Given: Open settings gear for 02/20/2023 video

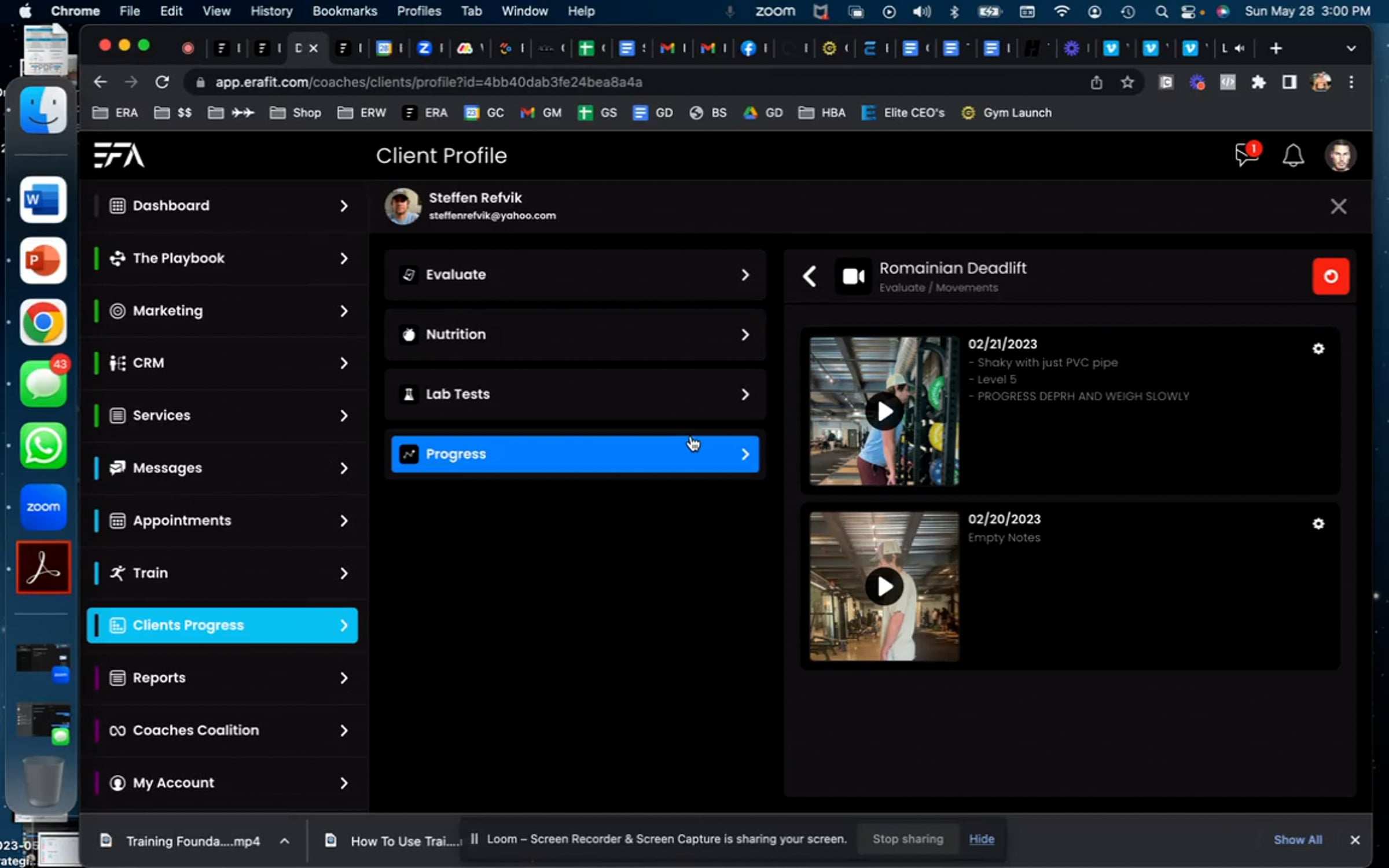Looking at the screenshot, I should [x=1318, y=524].
